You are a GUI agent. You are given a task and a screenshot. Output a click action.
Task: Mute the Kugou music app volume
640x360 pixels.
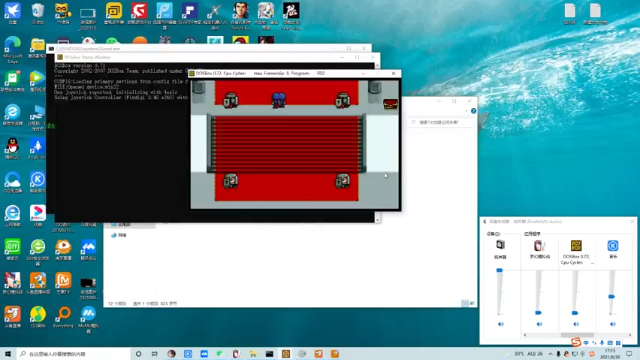point(613,324)
